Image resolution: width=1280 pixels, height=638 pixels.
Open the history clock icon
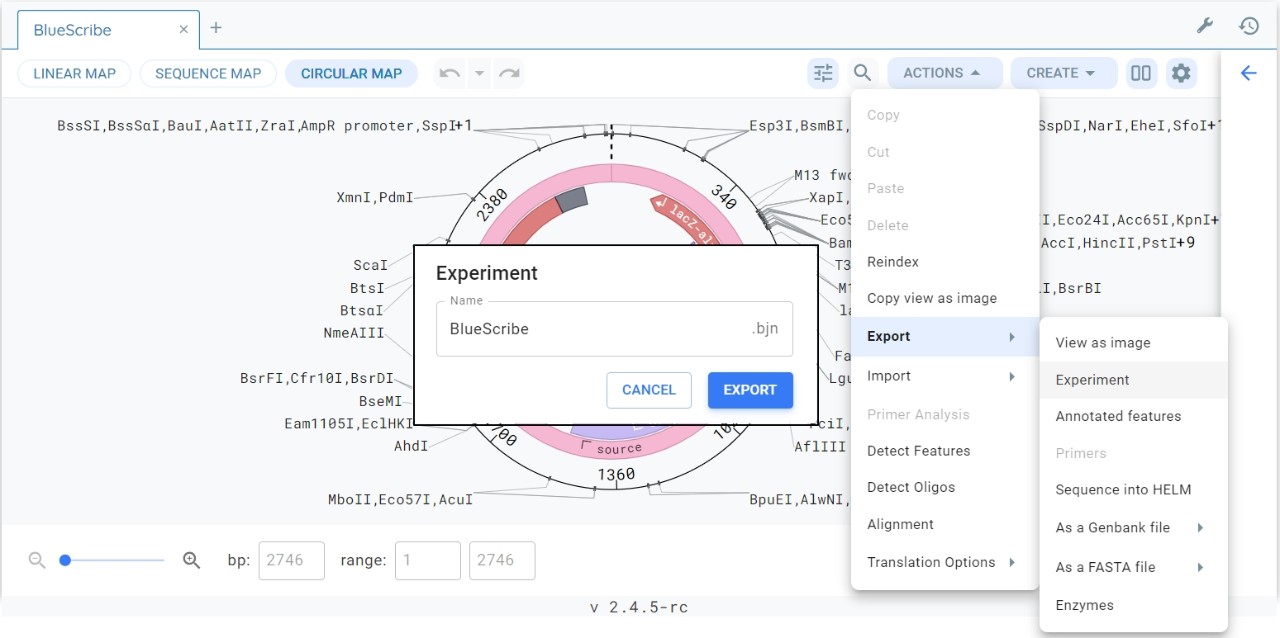tap(1249, 26)
